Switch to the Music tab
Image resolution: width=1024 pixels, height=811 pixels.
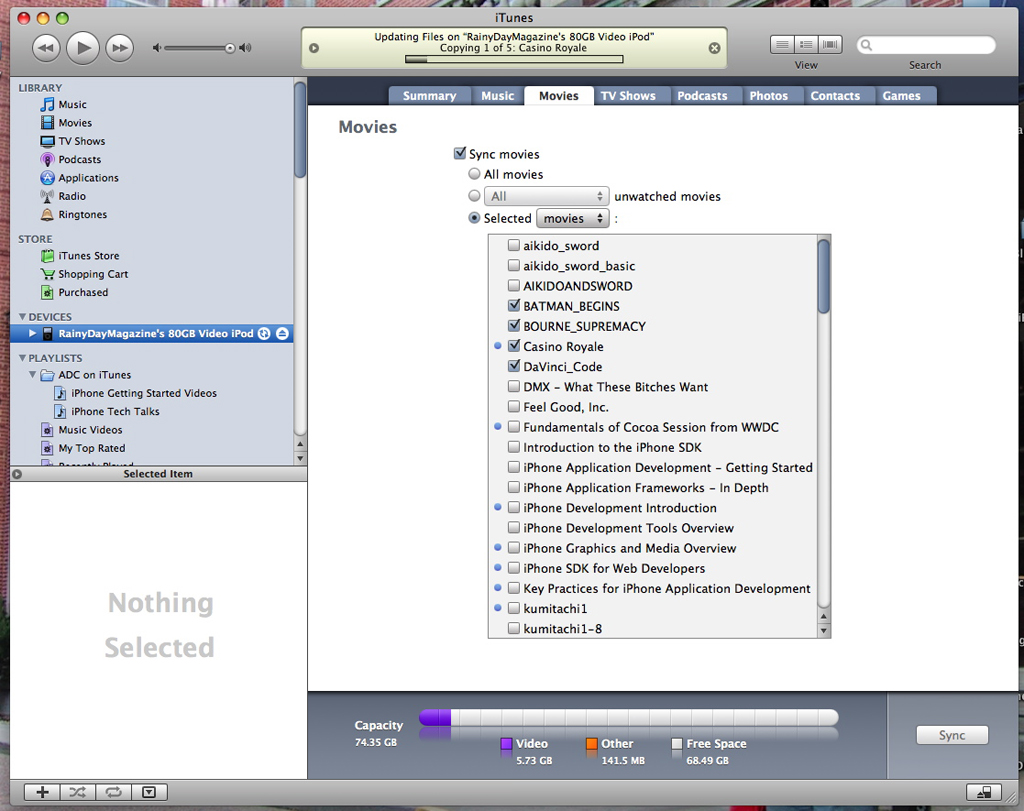click(498, 95)
